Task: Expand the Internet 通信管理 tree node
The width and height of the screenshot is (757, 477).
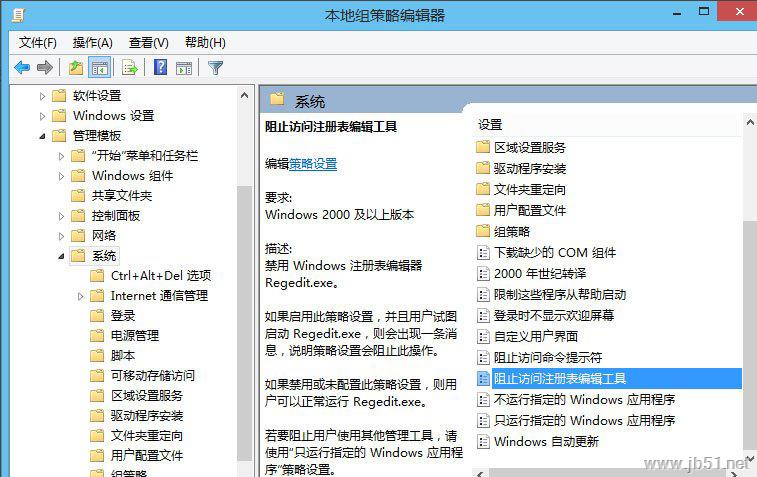Action: 80,296
